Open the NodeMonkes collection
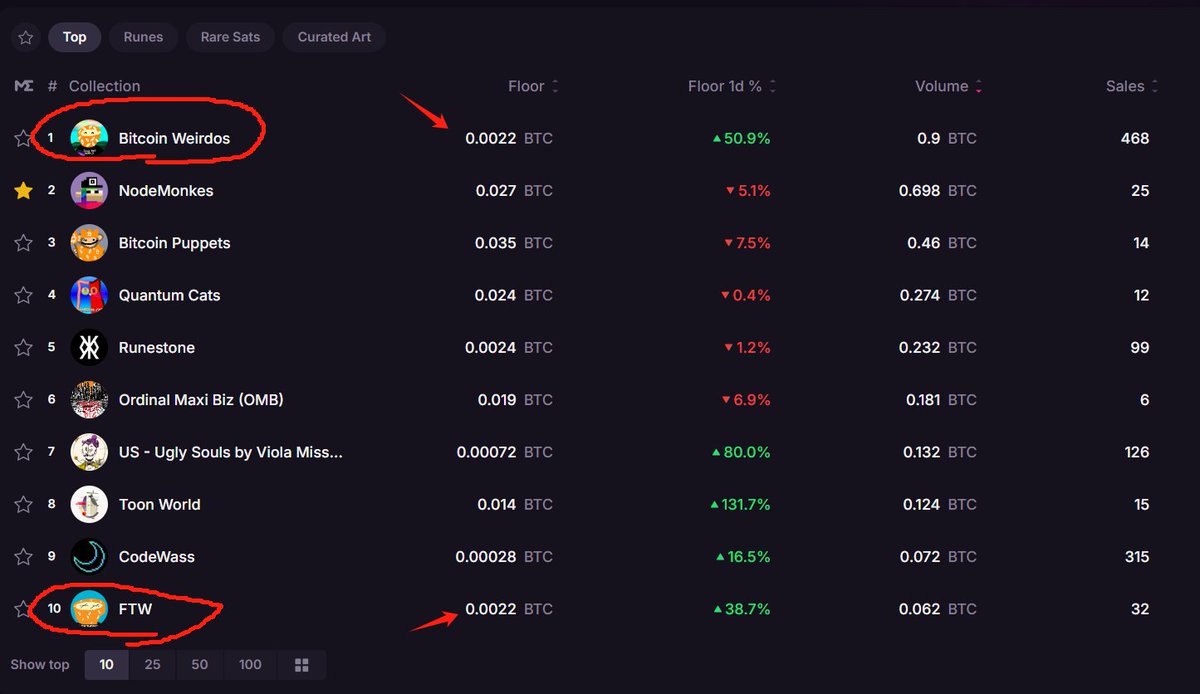This screenshot has width=1200, height=694. [x=166, y=190]
